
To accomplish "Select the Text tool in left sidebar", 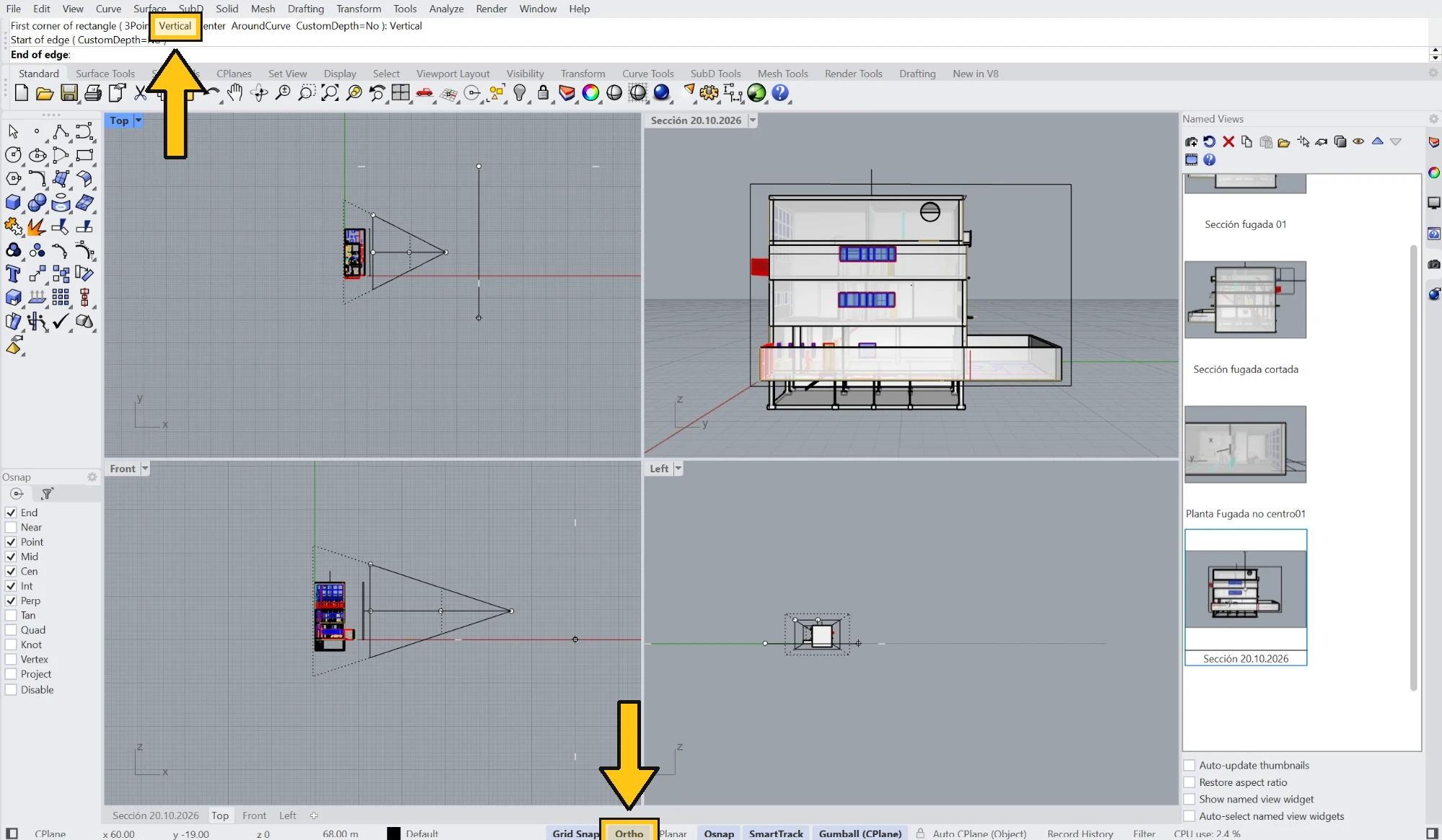I will coord(13,274).
